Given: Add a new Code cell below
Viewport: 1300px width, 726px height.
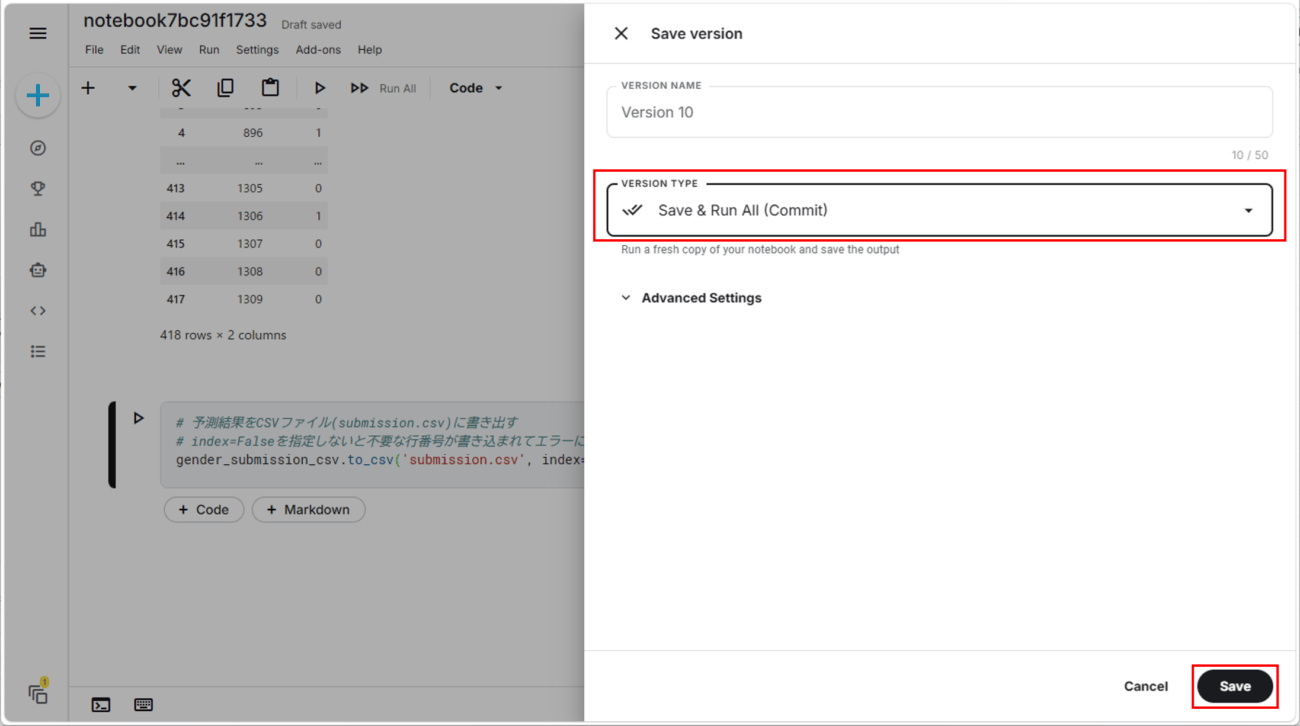Looking at the screenshot, I should coord(204,510).
